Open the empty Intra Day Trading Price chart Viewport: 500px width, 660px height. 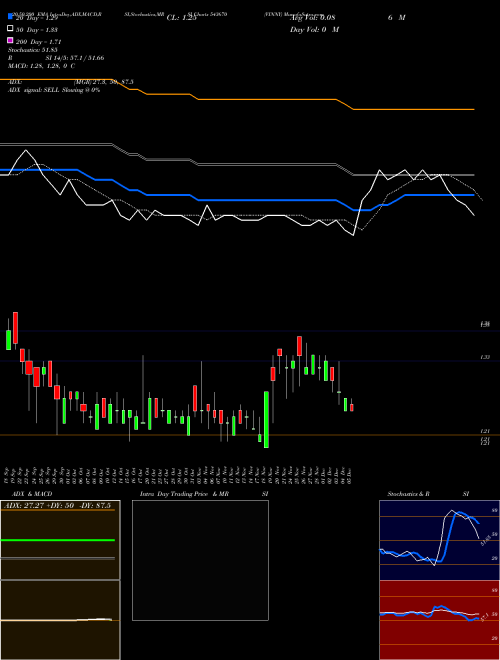click(x=200, y=560)
